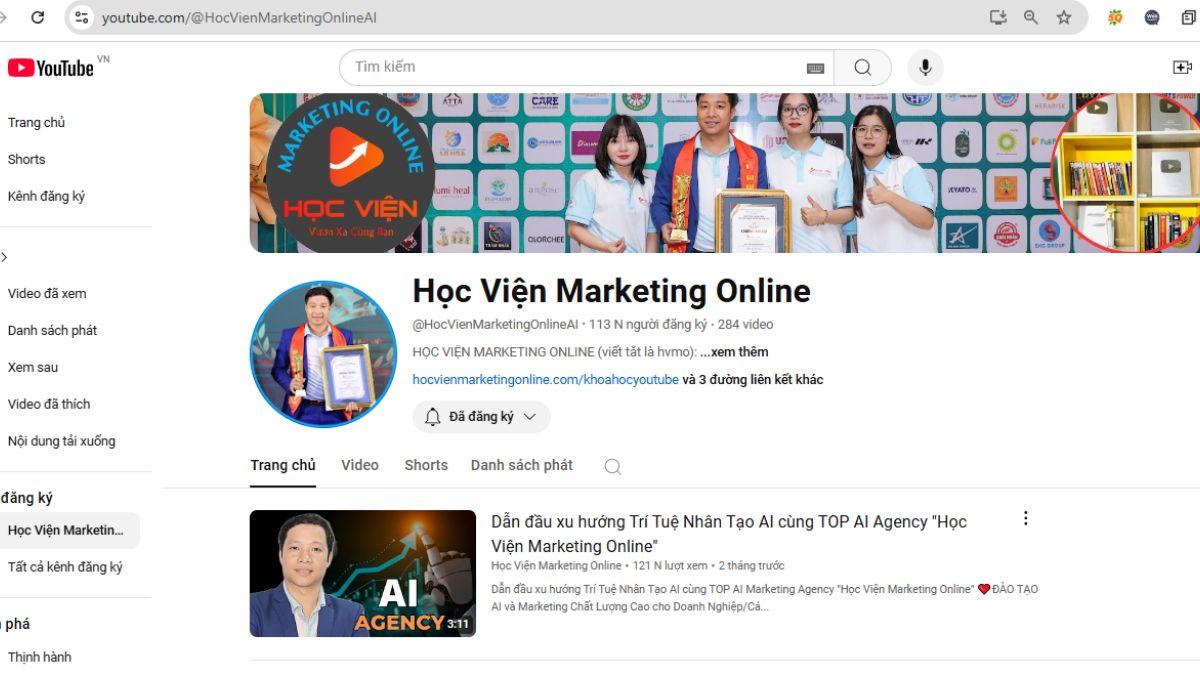Viewport: 1200px width, 675px height.
Task: Click channel name under the featured video title
Action: [556, 566]
